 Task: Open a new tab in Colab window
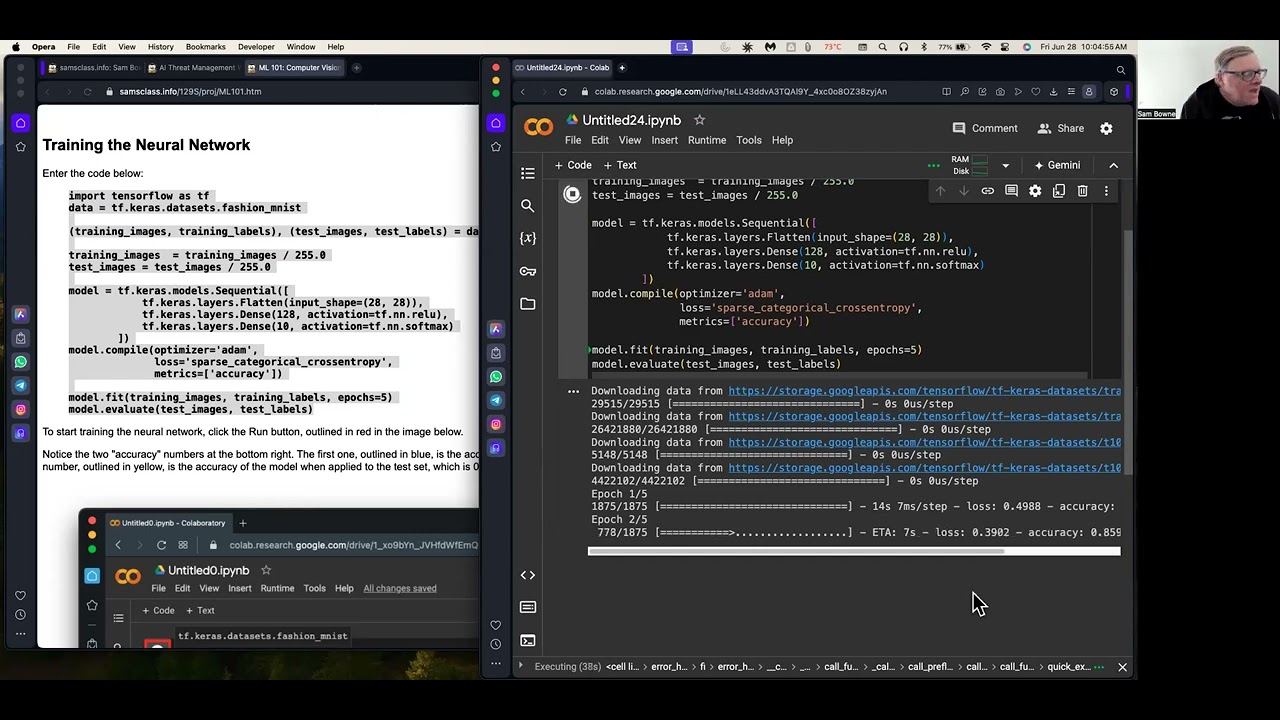(x=622, y=68)
